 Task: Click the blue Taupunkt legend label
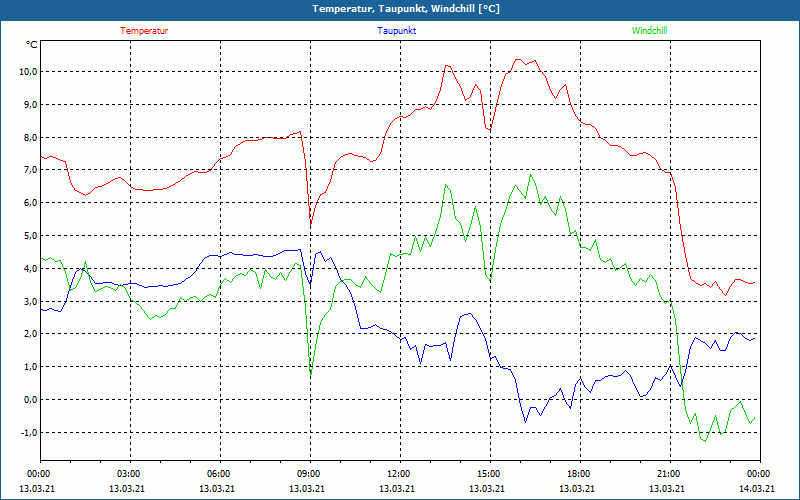[396, 31]
